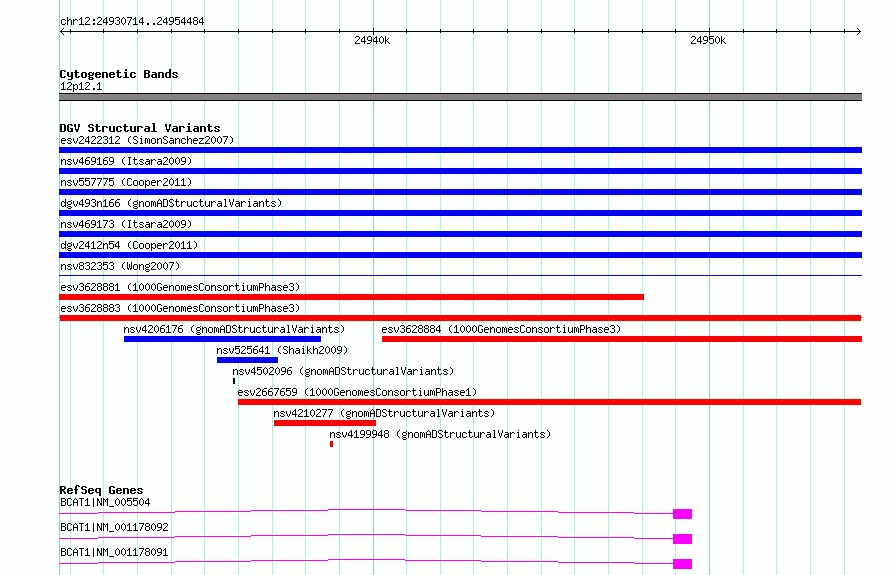Click the small red marker of nsv4199948
The height and width of the screenshot is (575, 890).
pyautogui.click(x=331, y=444)
